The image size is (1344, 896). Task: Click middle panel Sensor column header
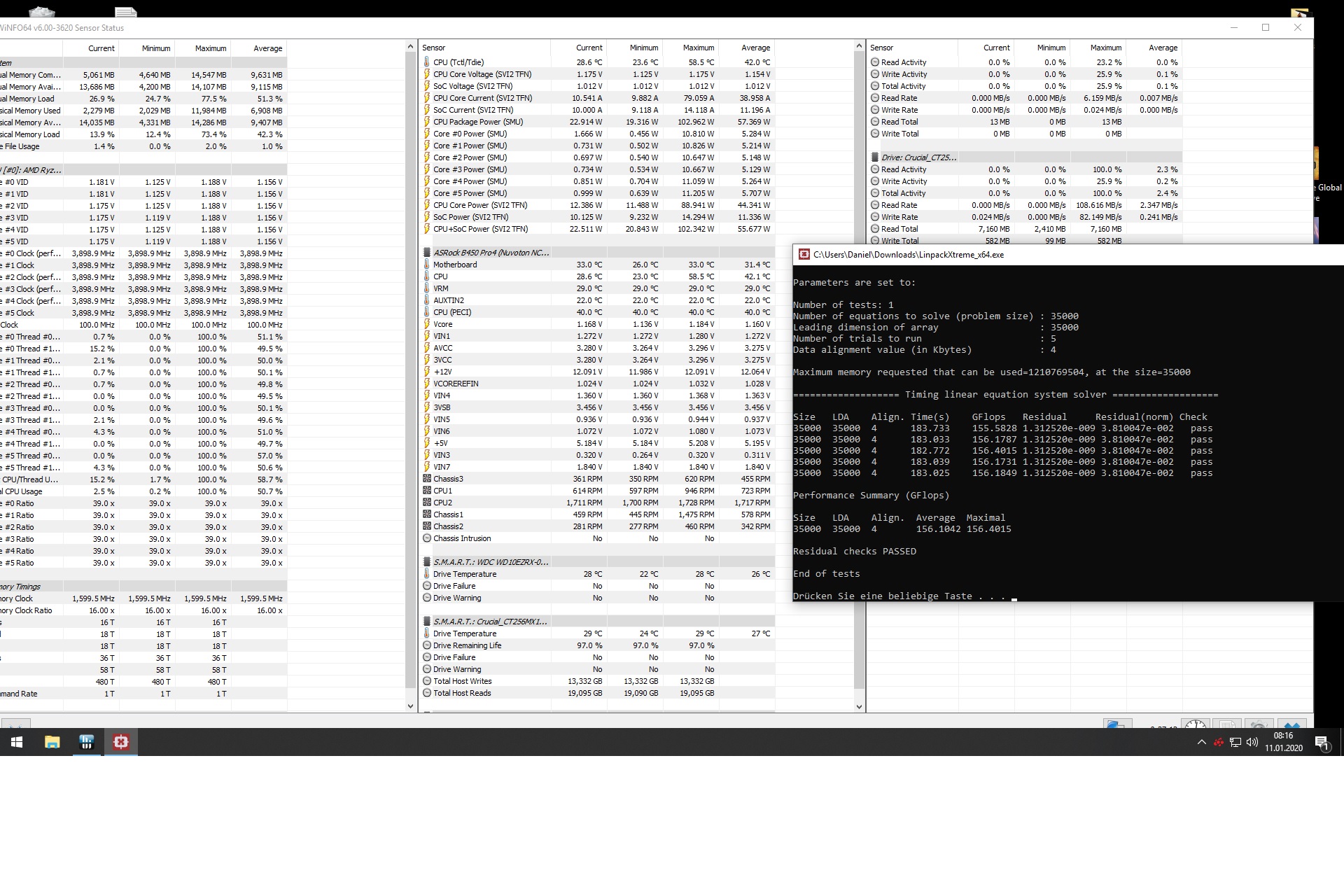434,48
